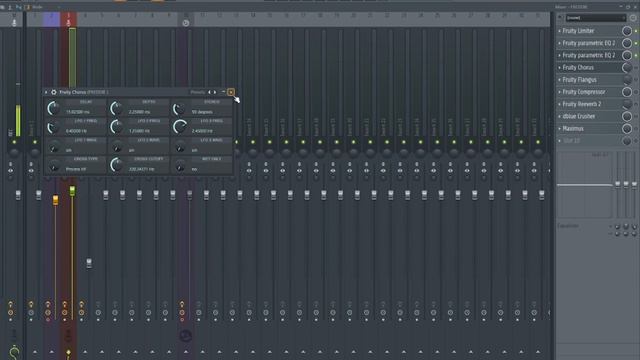The width and height of the screenshot is (640, 360).
Task: Open the Fruity Chorus gear settings icon
Action: (x=53, y=92)
